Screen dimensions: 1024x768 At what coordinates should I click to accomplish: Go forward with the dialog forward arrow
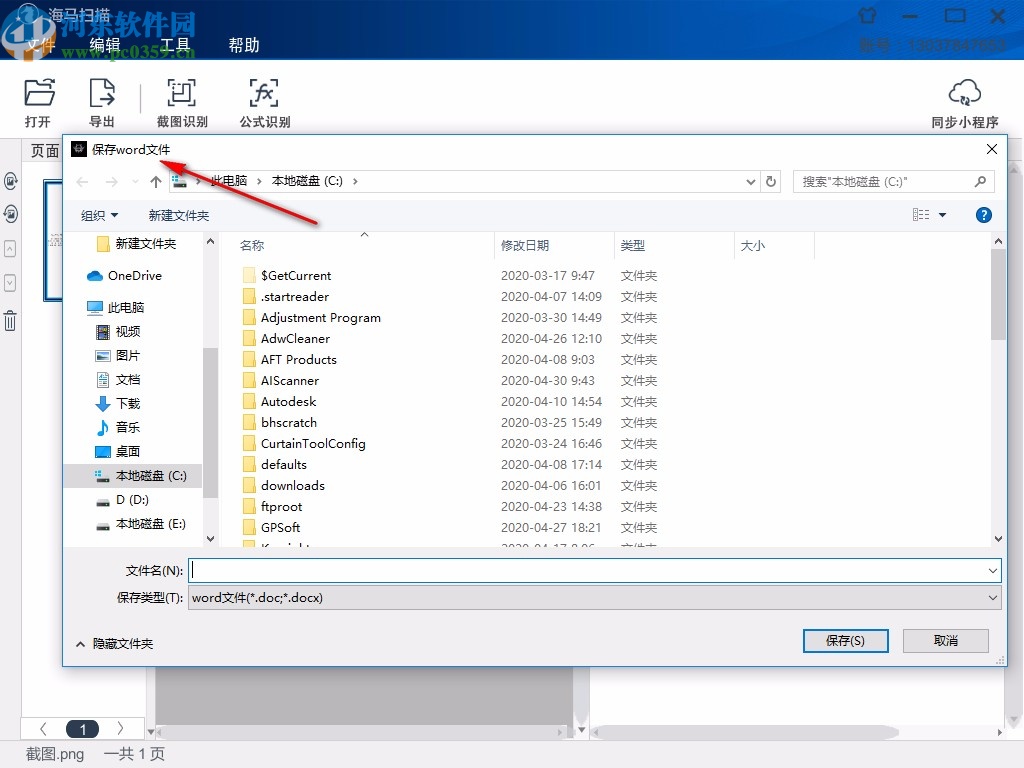(x=112, y=182)
